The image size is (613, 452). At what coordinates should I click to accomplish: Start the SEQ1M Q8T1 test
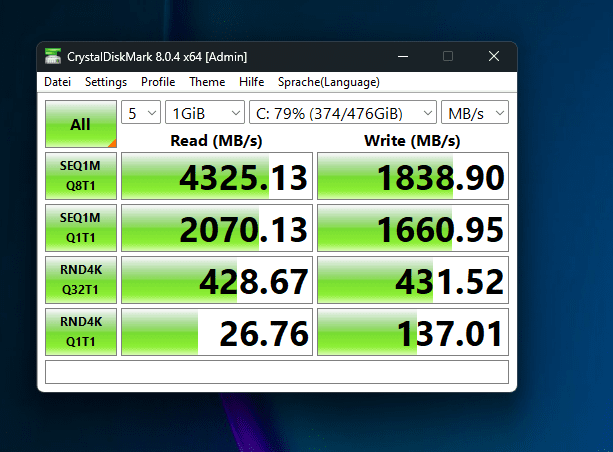pyautogui.click(x=81, y=176)
